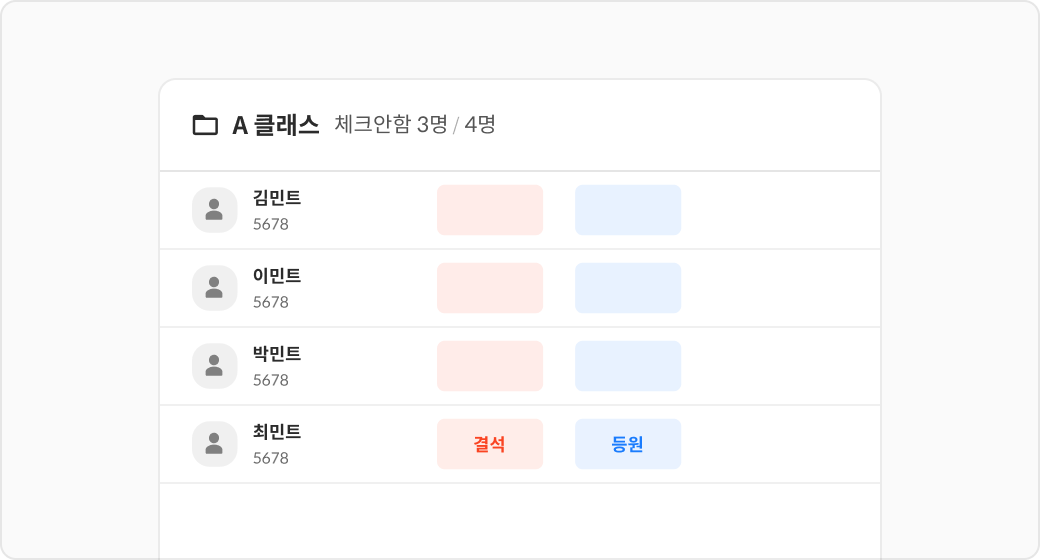1040x560 pixels.
Task: Click the folder icon beside A 클래스
Action: pyautogui.click(x=205, y=125)
